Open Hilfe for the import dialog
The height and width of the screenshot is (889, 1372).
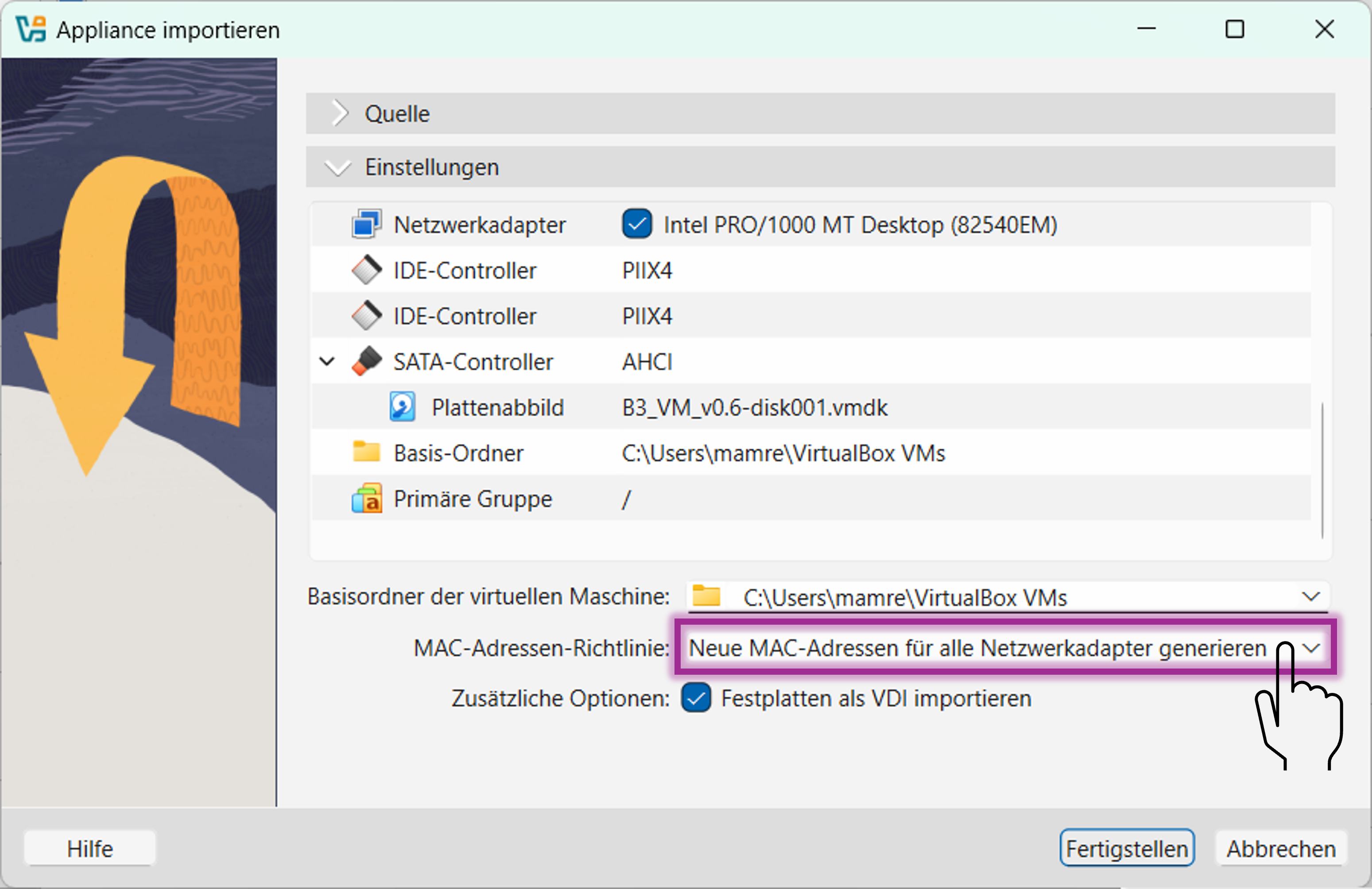90,848
